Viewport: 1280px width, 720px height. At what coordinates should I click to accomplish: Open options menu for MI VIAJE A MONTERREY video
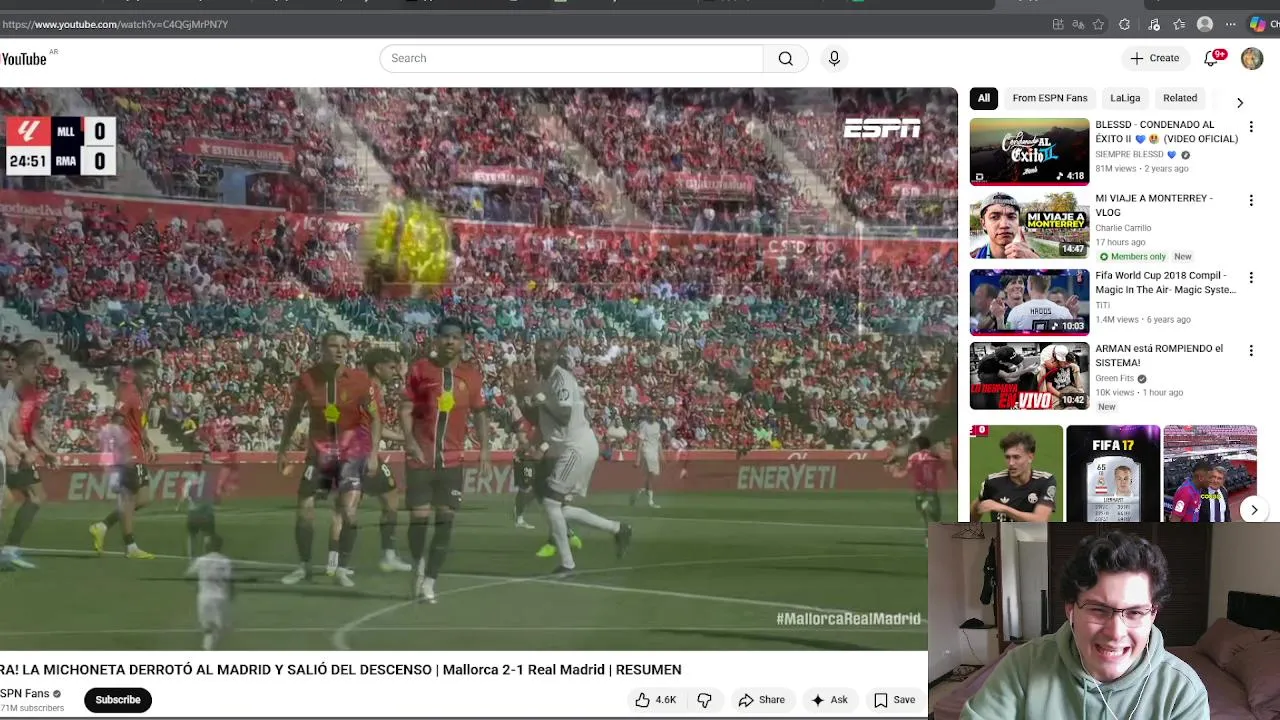click(x=1251, y=201)
